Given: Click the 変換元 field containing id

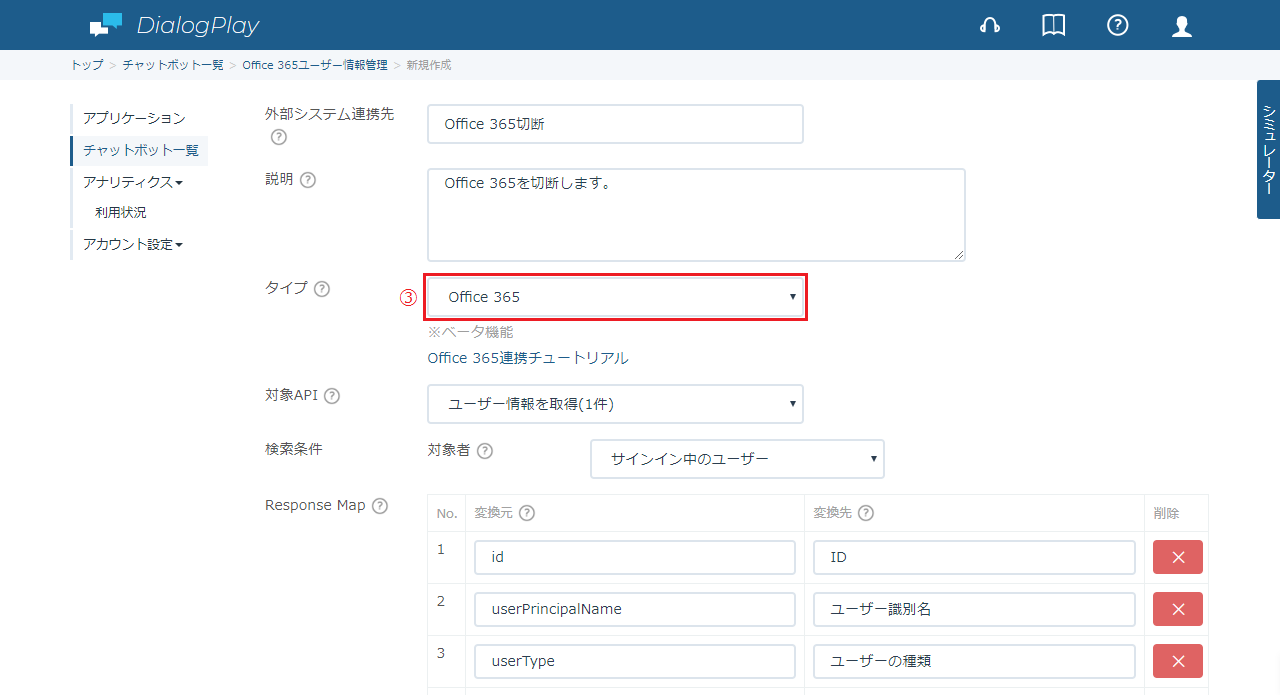Looking at the screenshot, I should click(635, 557).
